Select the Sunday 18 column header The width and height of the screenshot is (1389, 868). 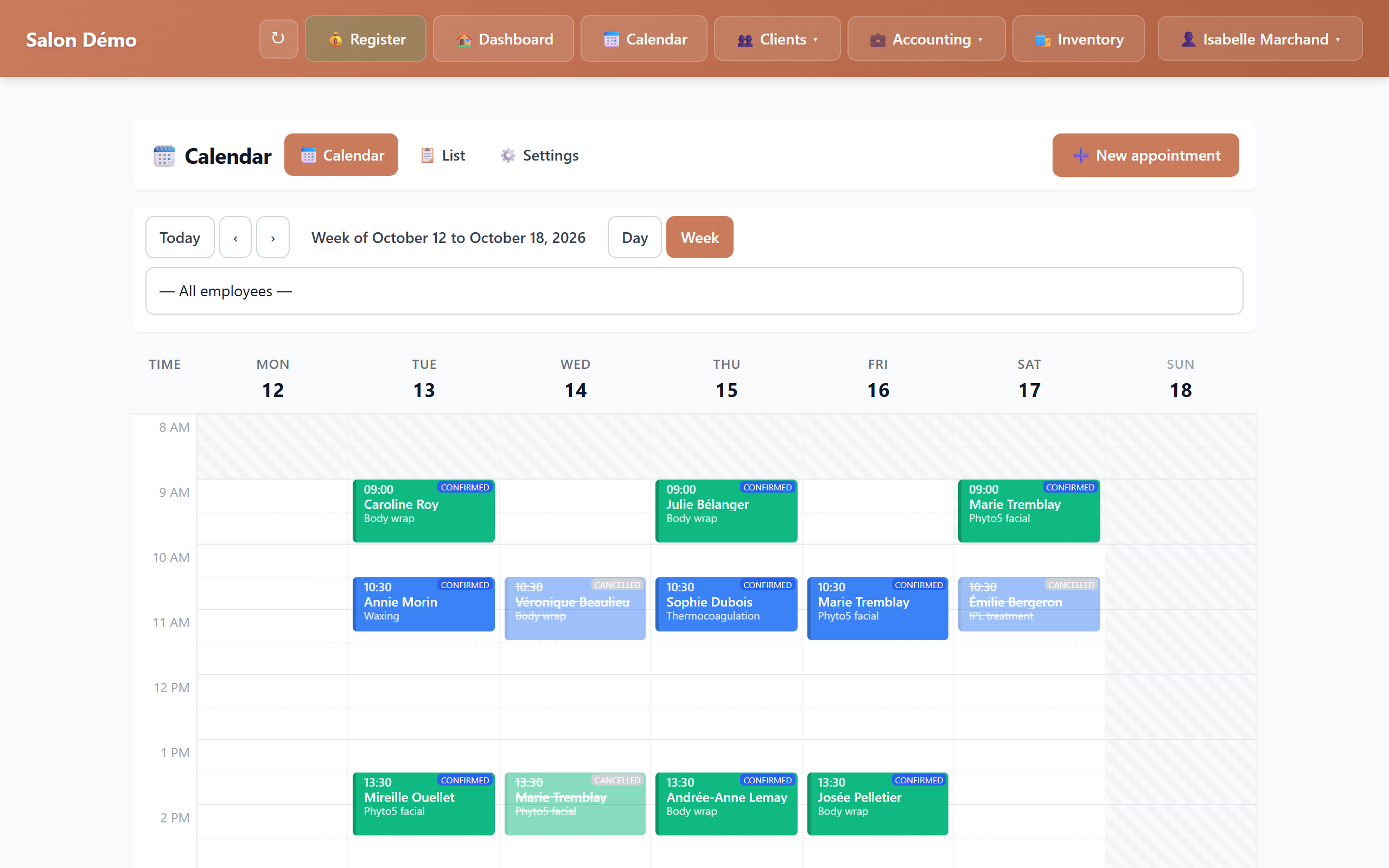(1181, 379)
